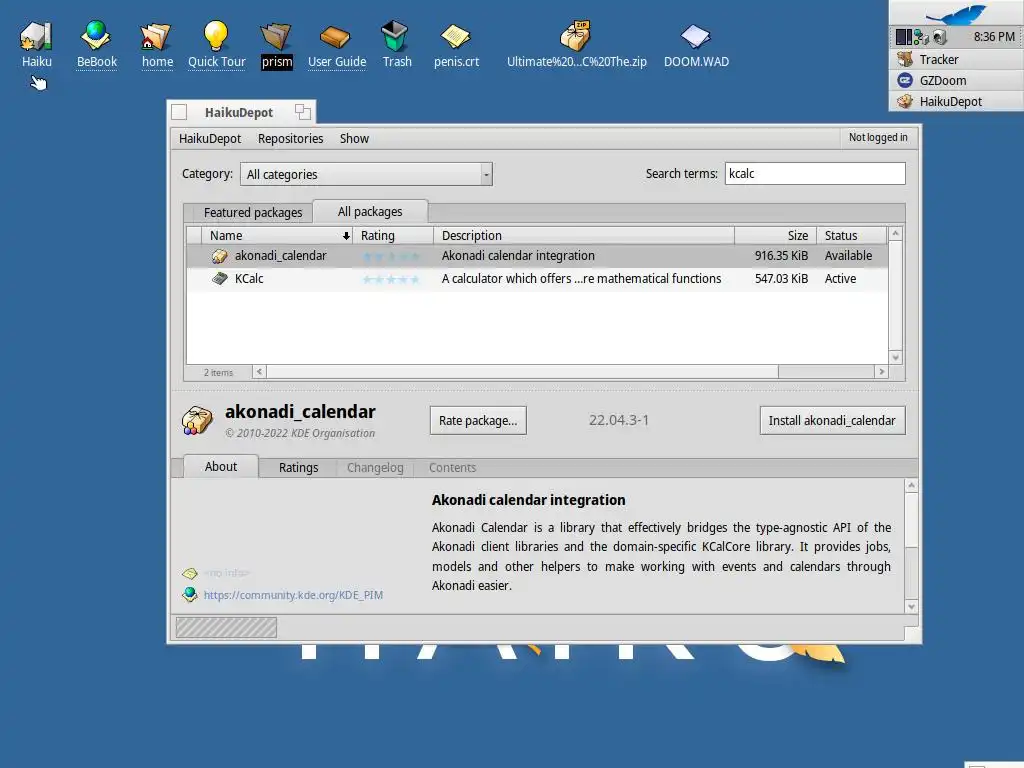Open the User Guide icon
The height and width of the screenshot is (768, 1024).
click(336, 37)
